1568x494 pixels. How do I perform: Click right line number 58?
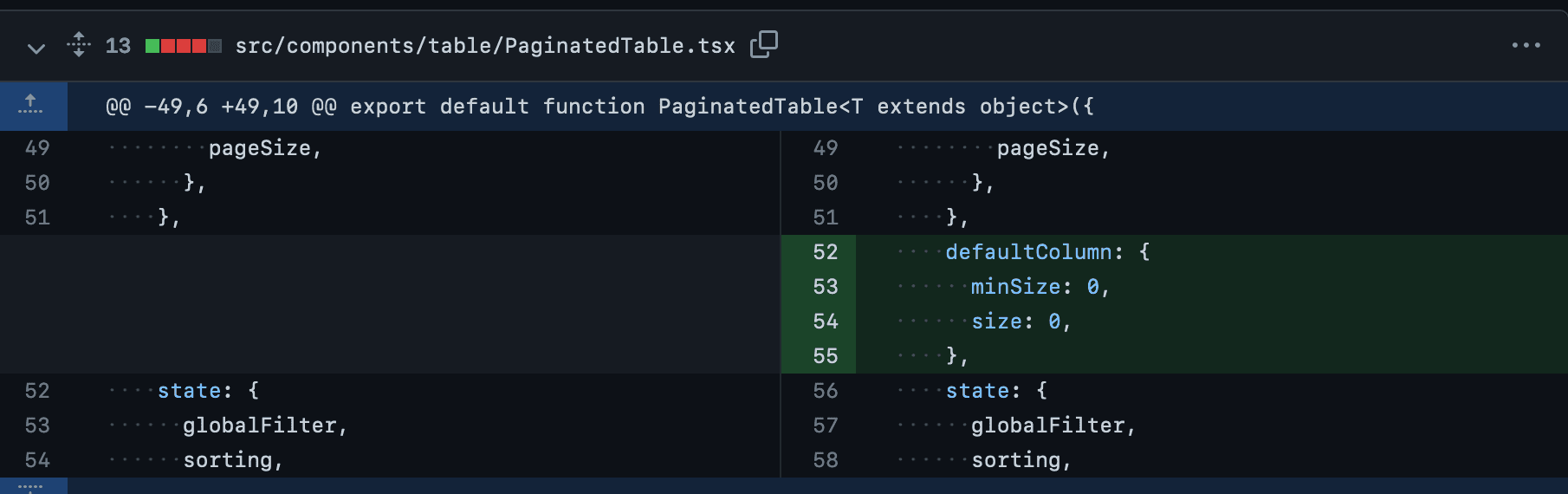tap(825, 460)
